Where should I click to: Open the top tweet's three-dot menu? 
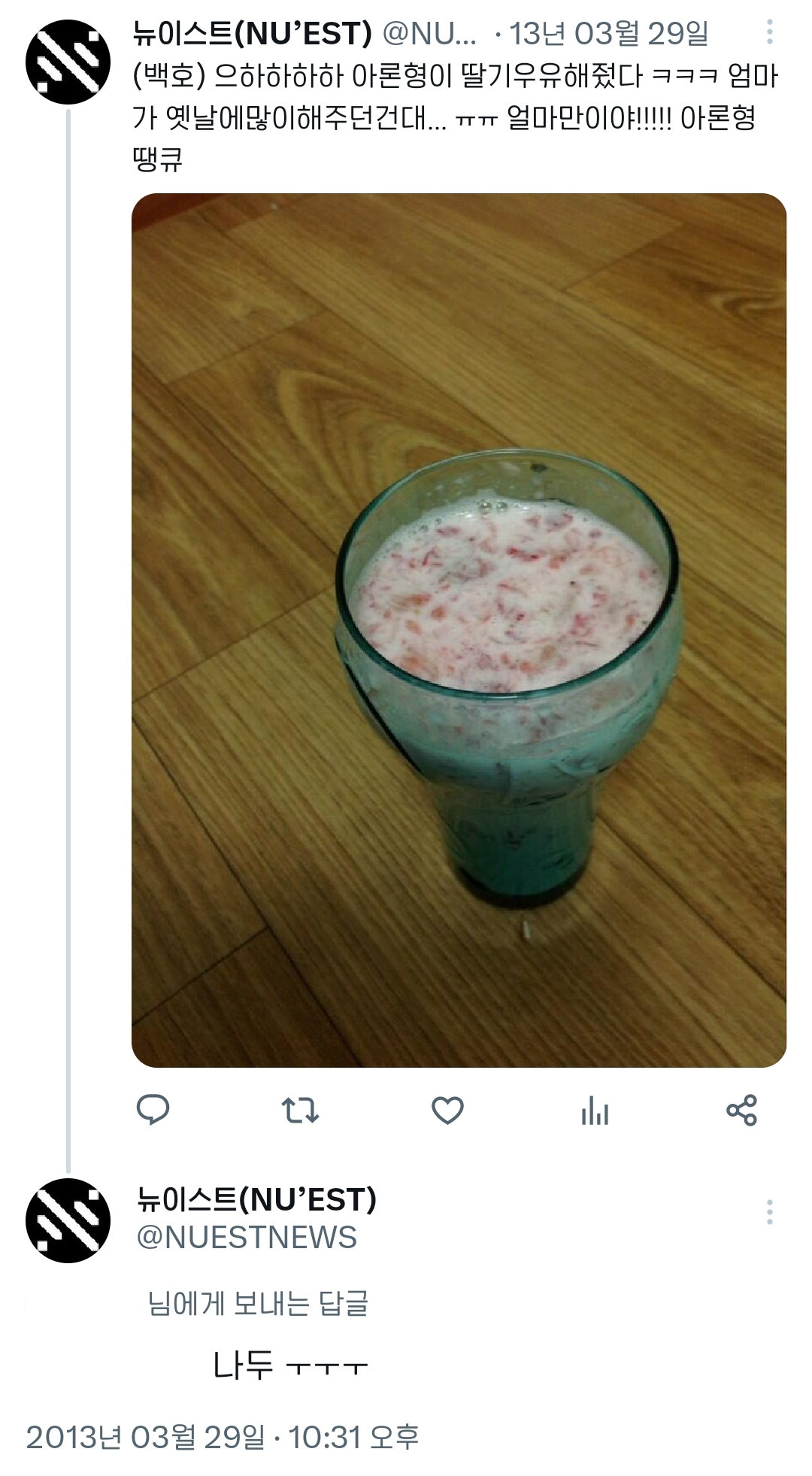tap(769, 32)
